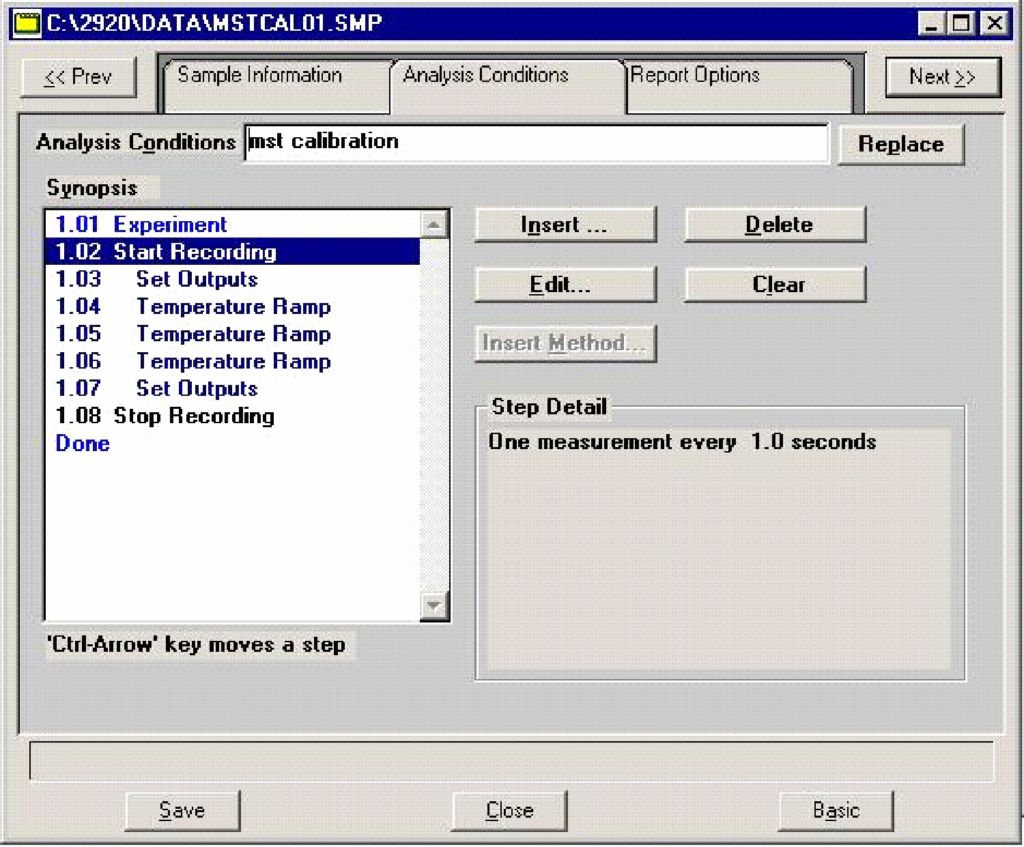Delete the selected synopsis step
Screen dimensions: 1024x847
point(775,225)
